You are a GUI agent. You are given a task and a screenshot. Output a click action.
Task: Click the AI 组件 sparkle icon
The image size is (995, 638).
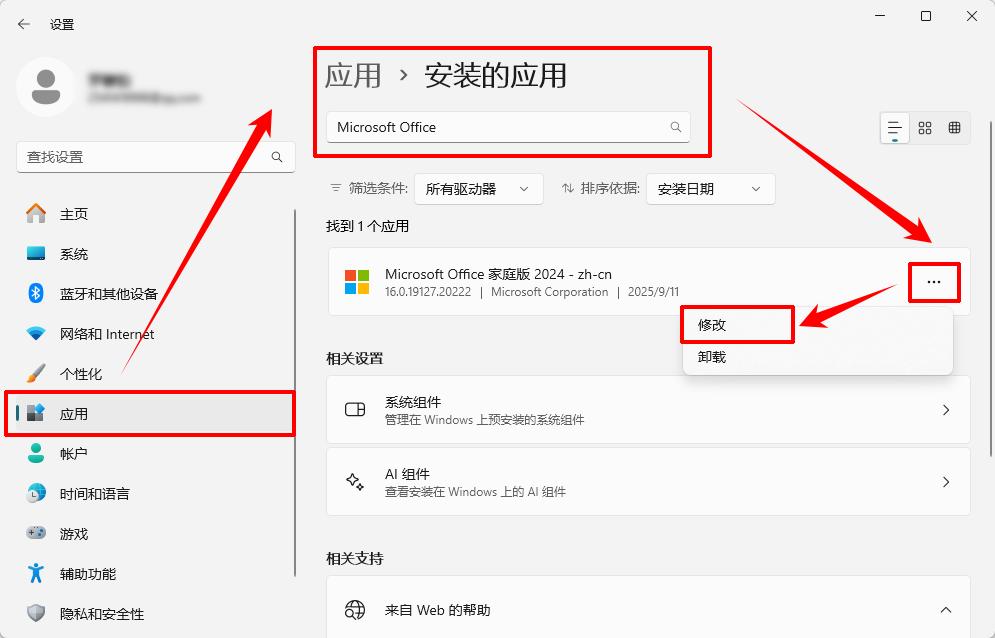355,481
